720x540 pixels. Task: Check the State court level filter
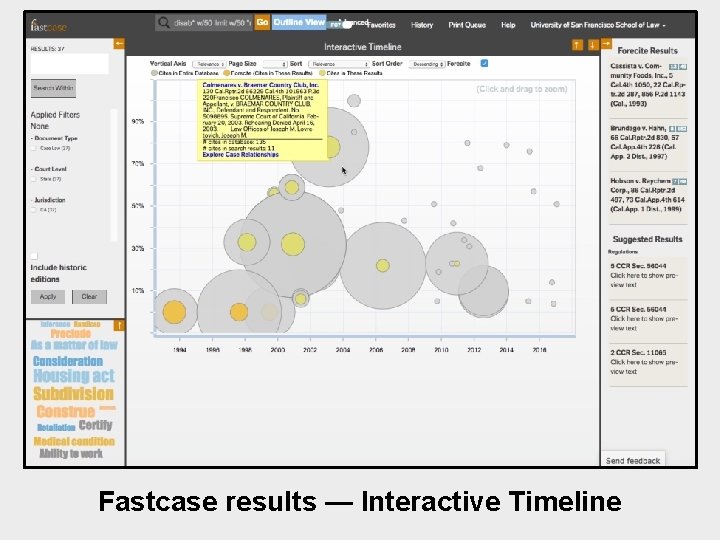pos(34,179)
